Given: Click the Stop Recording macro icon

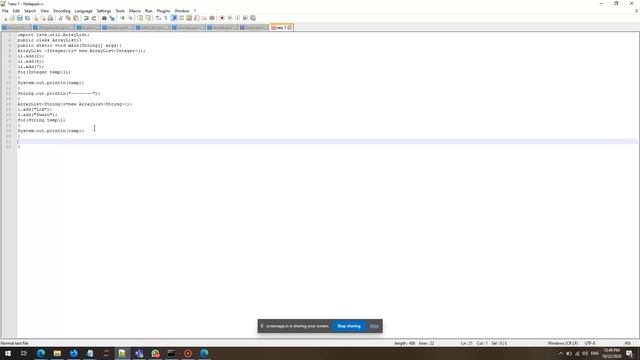Looking at the screenshot, I should pos(230,18).
